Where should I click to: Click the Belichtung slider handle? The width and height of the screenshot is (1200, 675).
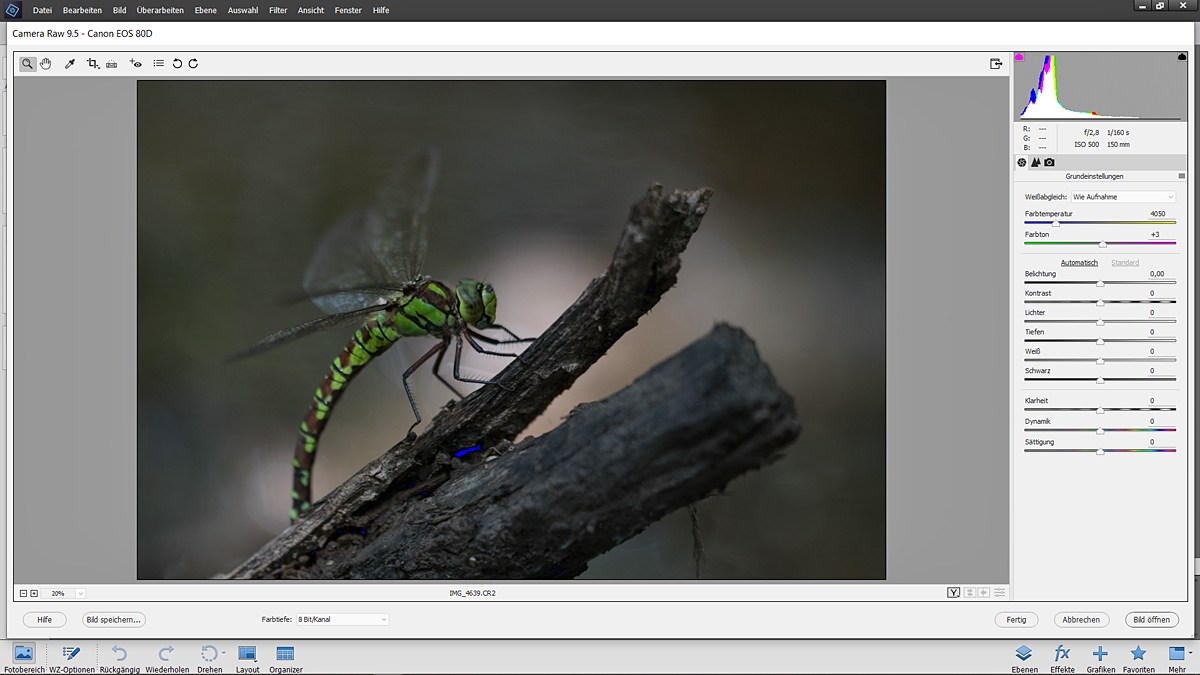1100,284
